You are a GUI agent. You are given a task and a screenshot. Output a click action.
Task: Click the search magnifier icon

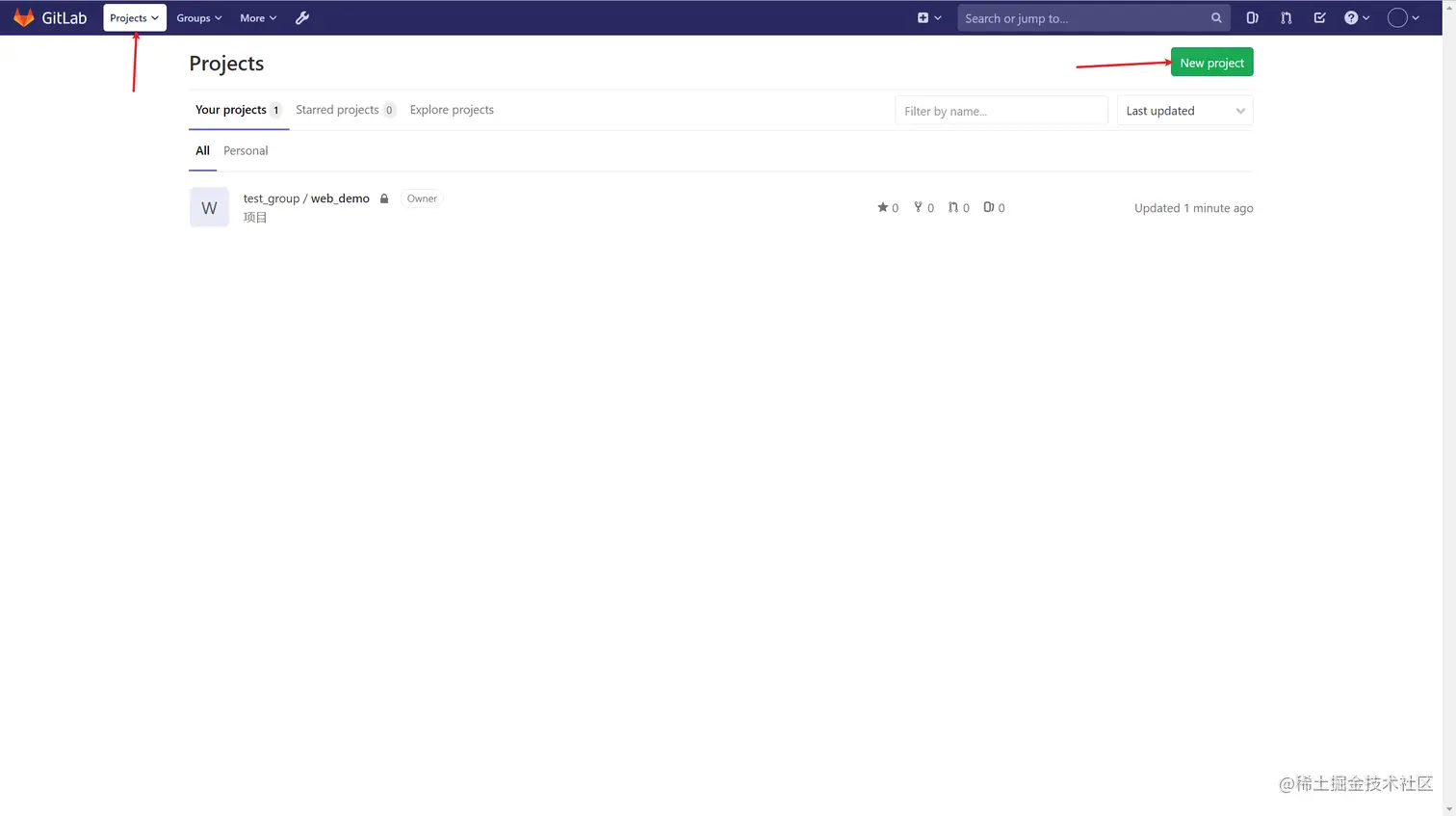[1216, 18]
